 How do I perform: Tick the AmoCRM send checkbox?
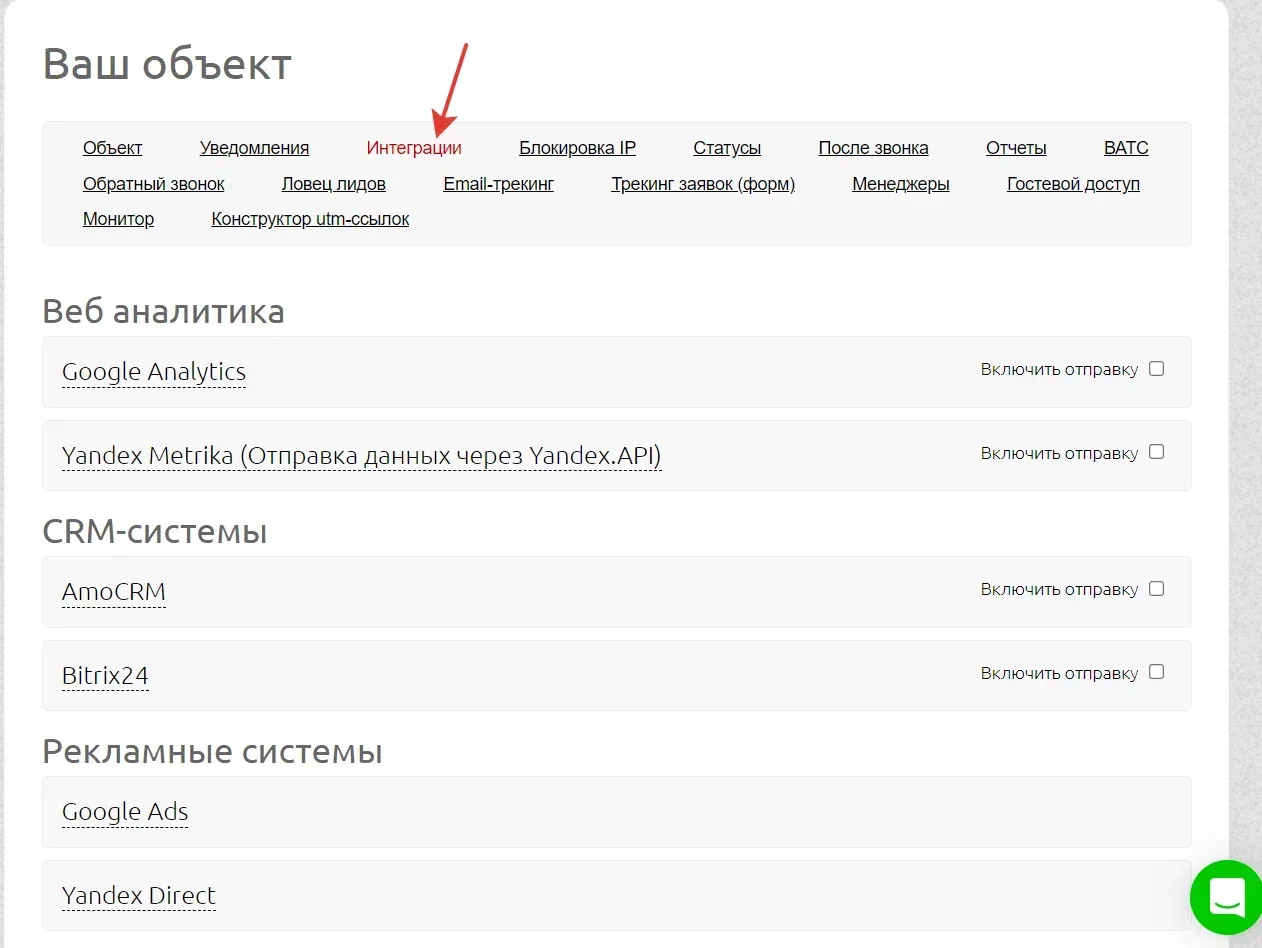tap(1156, 588)
